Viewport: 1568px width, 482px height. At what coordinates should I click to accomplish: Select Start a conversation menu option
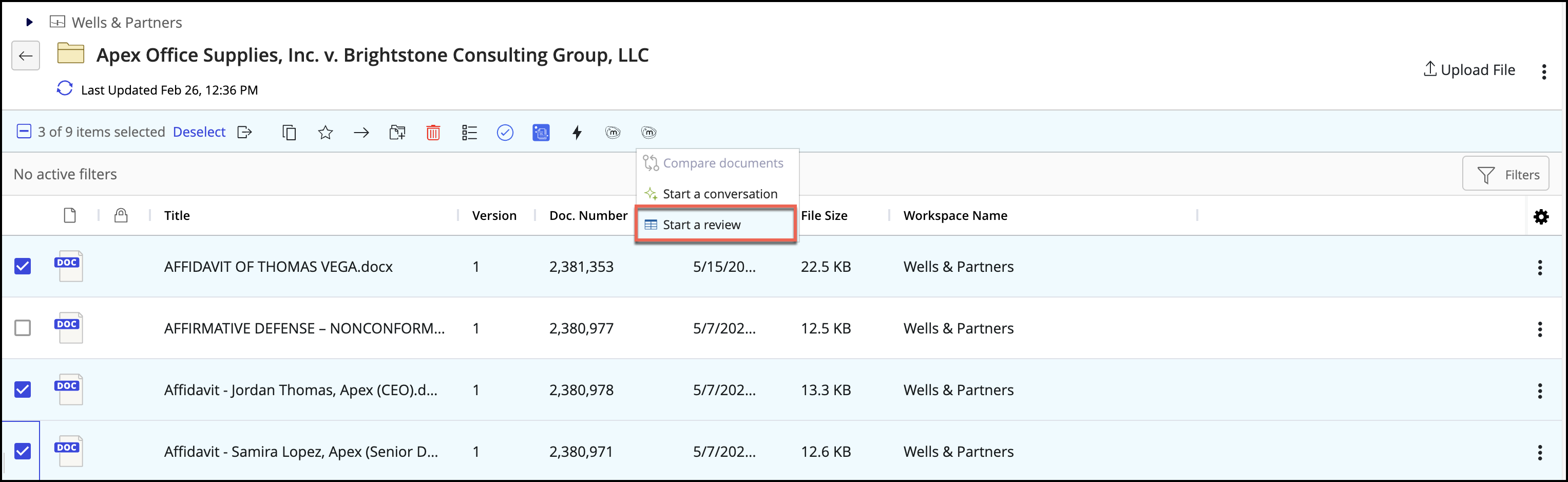tap(718, 194)
